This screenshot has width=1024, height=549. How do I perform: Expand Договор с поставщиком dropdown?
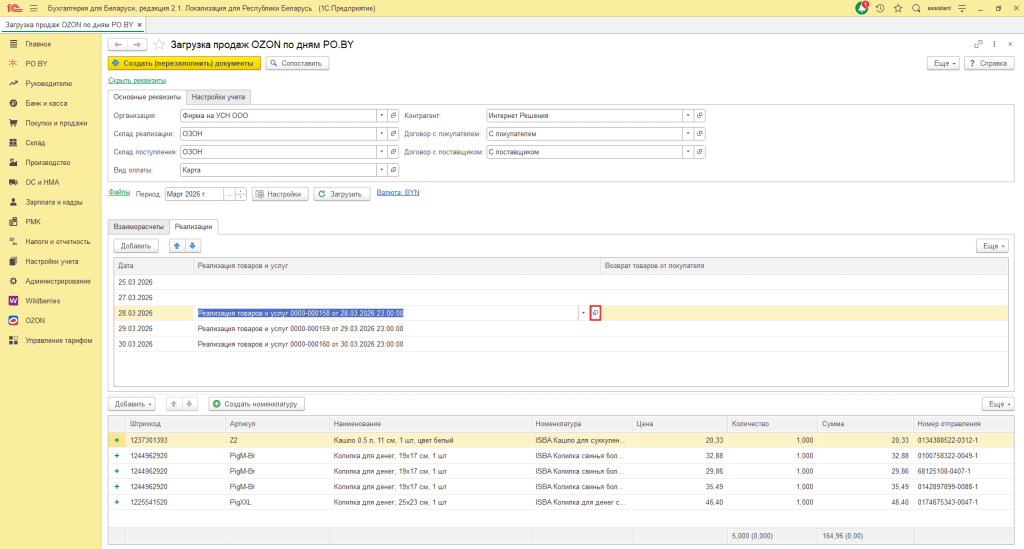[x=688, y=152]
